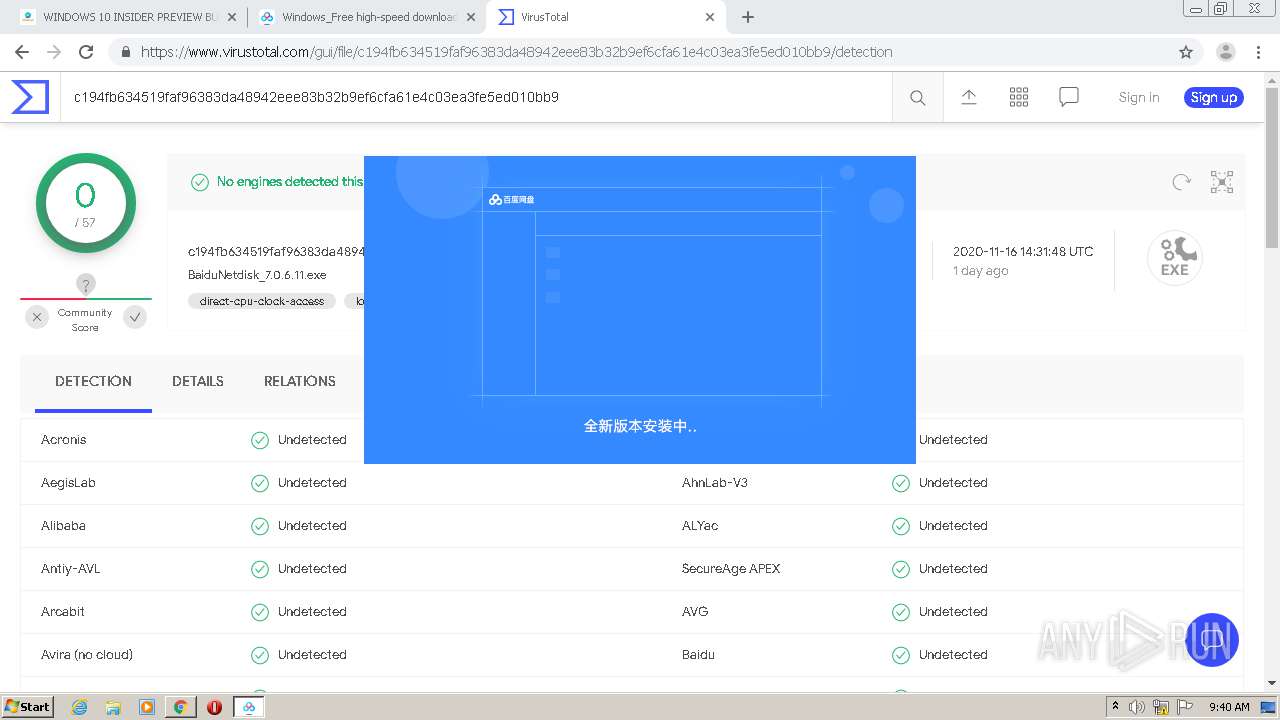This screenshot has width=1280, height=720.
Task: Open the Chrome profile avatar icon
Action: pyautogui.click(x=1226, y=52)
